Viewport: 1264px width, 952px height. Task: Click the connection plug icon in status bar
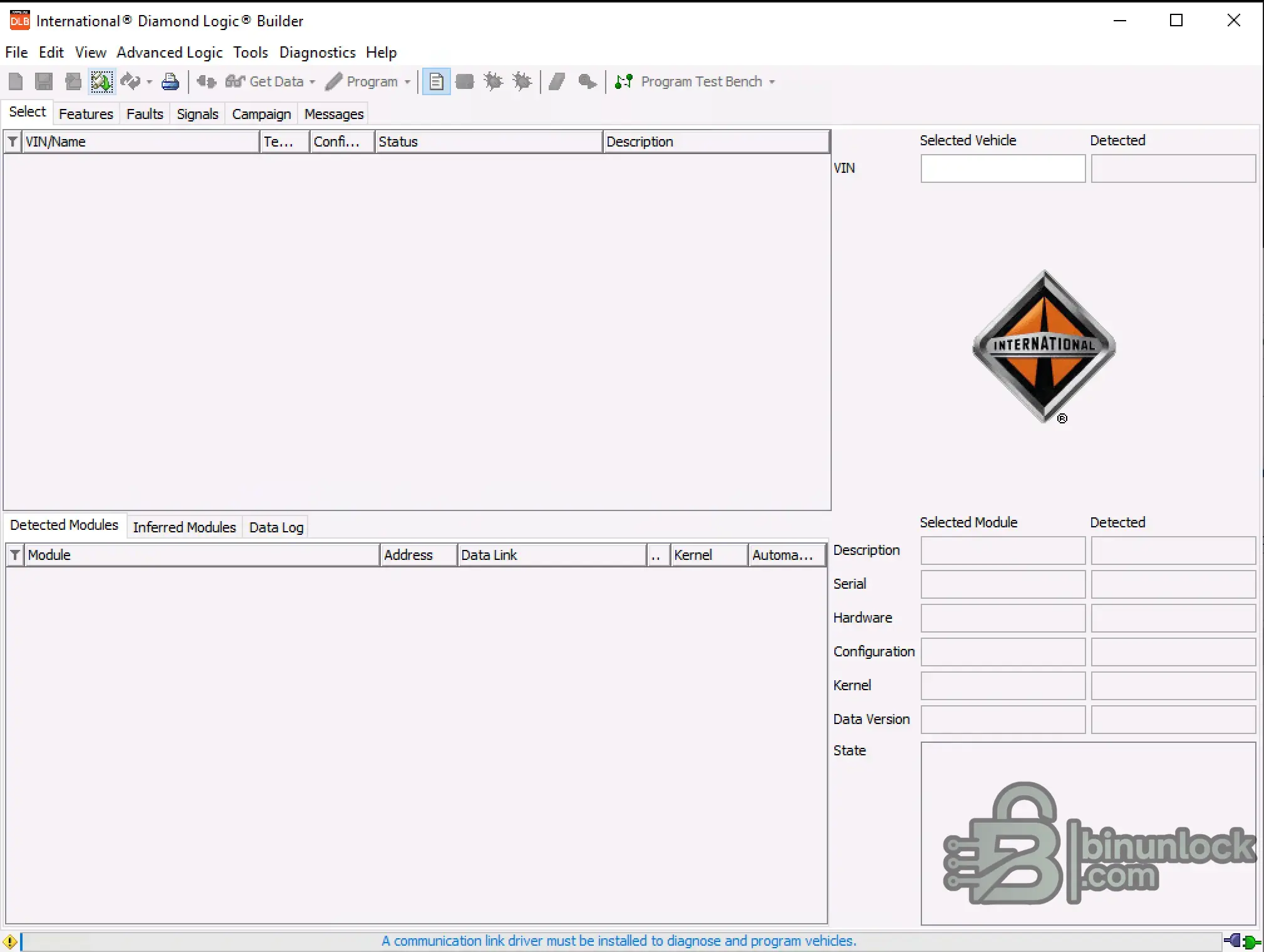1242,941
